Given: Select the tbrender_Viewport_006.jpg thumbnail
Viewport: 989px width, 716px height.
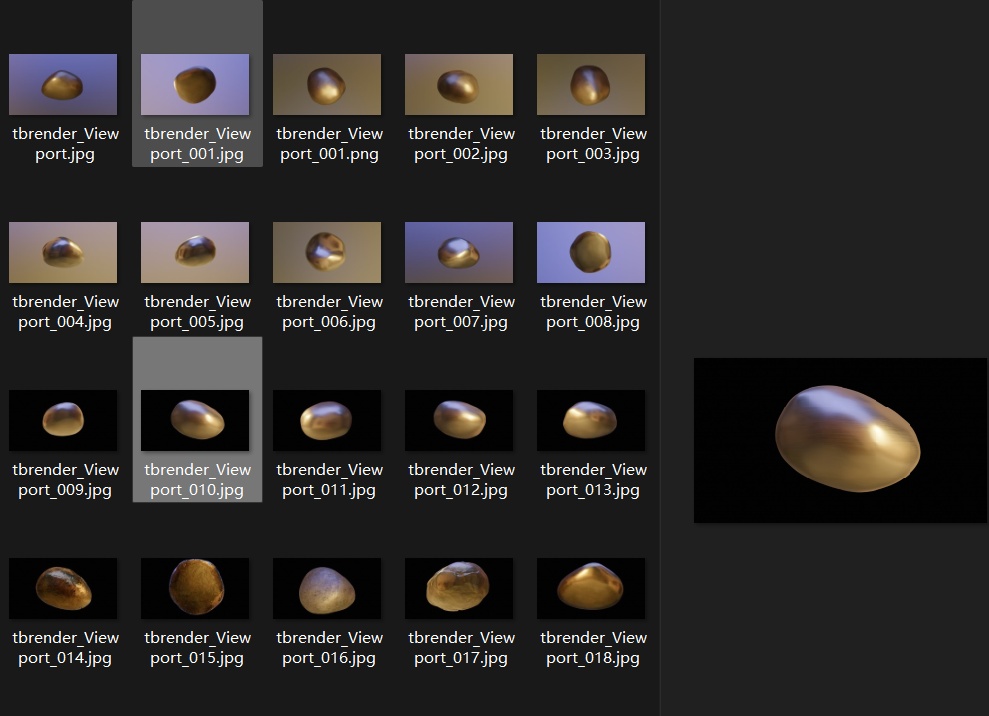Looking at the screenshot, I should point(327,252).
